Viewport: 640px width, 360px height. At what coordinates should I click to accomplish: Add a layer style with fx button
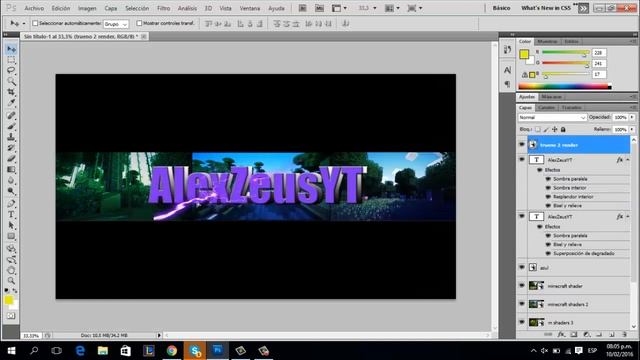pos(561,334)
